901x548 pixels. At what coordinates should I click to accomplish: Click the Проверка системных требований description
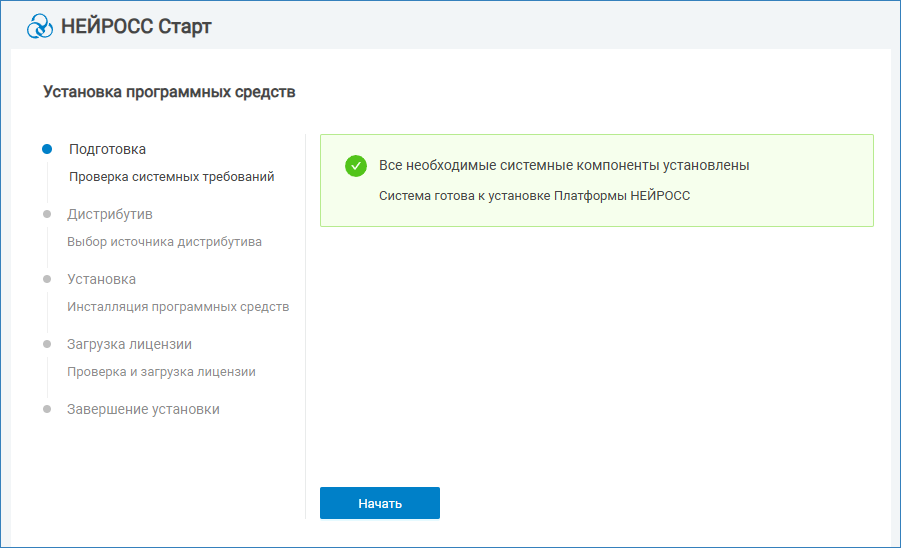[x=171, y=177]
